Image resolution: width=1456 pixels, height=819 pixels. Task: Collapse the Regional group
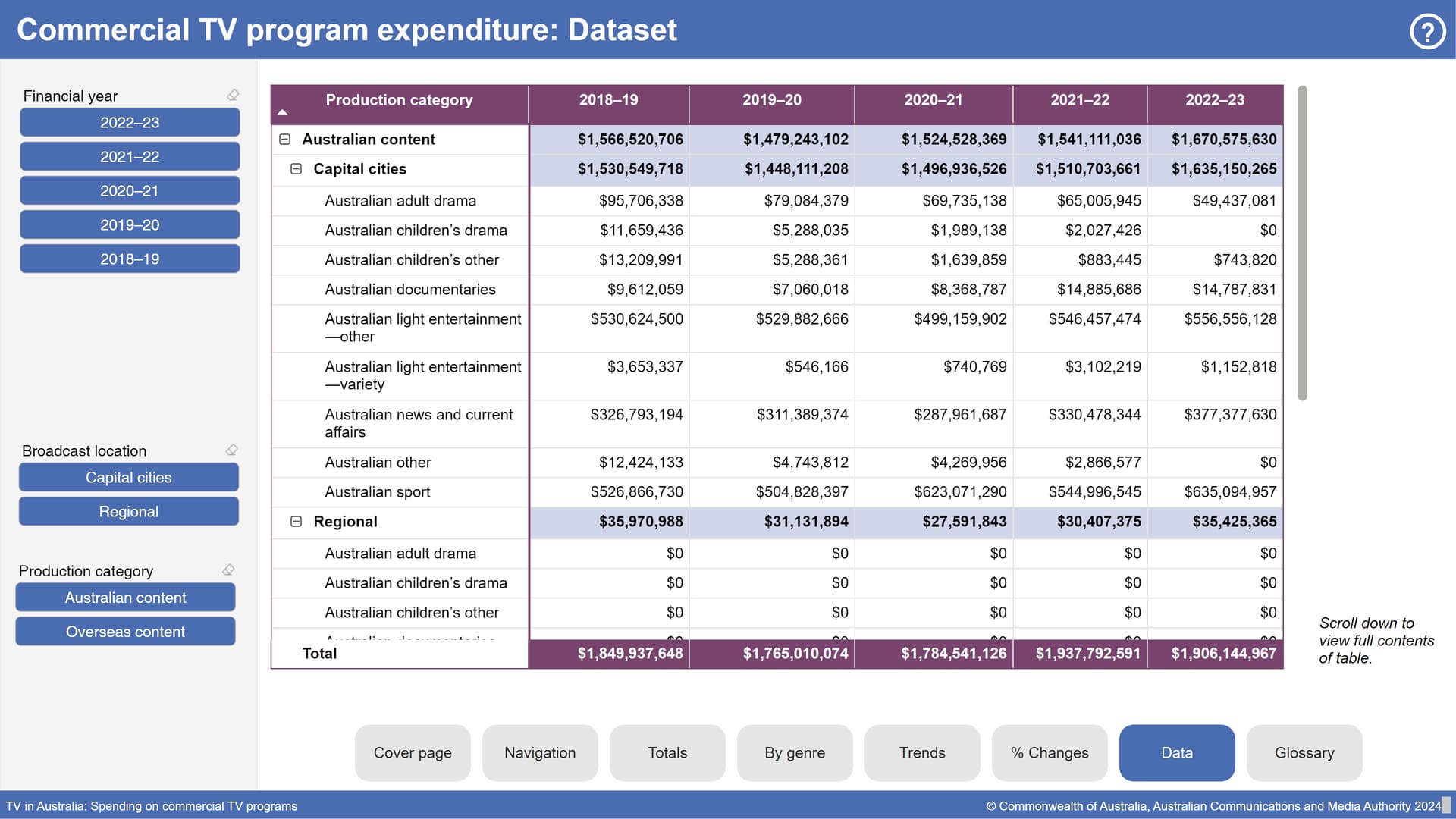(x=297, y=522)
